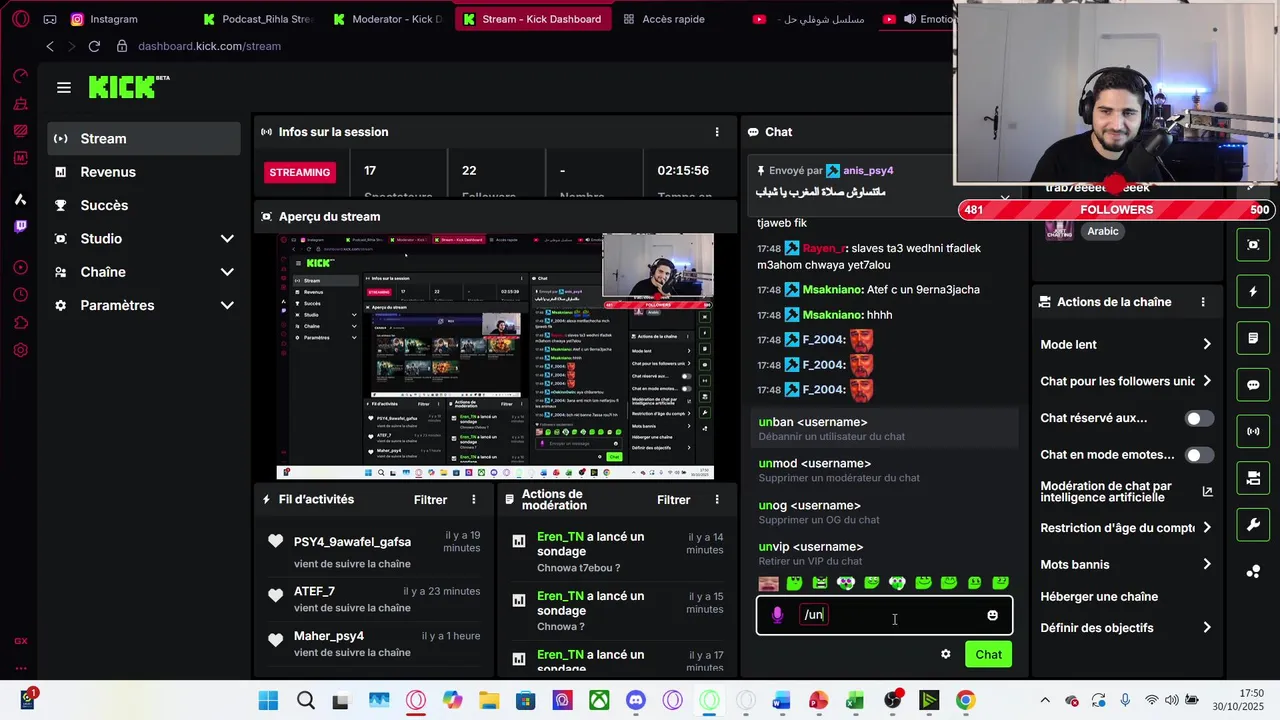Viewport: 1280px width, 720px height.
Task: Send the message with the Chat button
Action: [988, 654]
